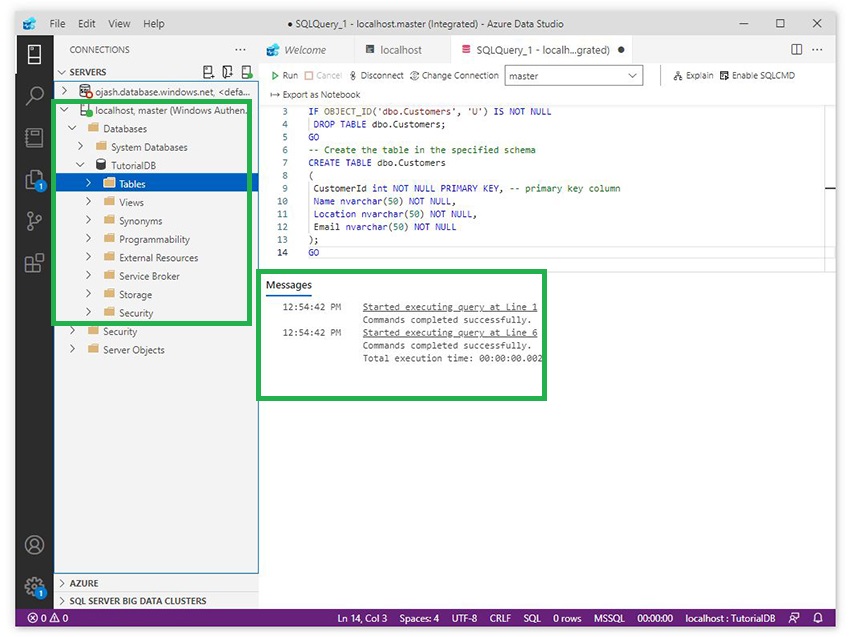This screenshot has width=850, height=637.
Task: Toggle the Explain query plan option
Action: [x=693, y=75]
